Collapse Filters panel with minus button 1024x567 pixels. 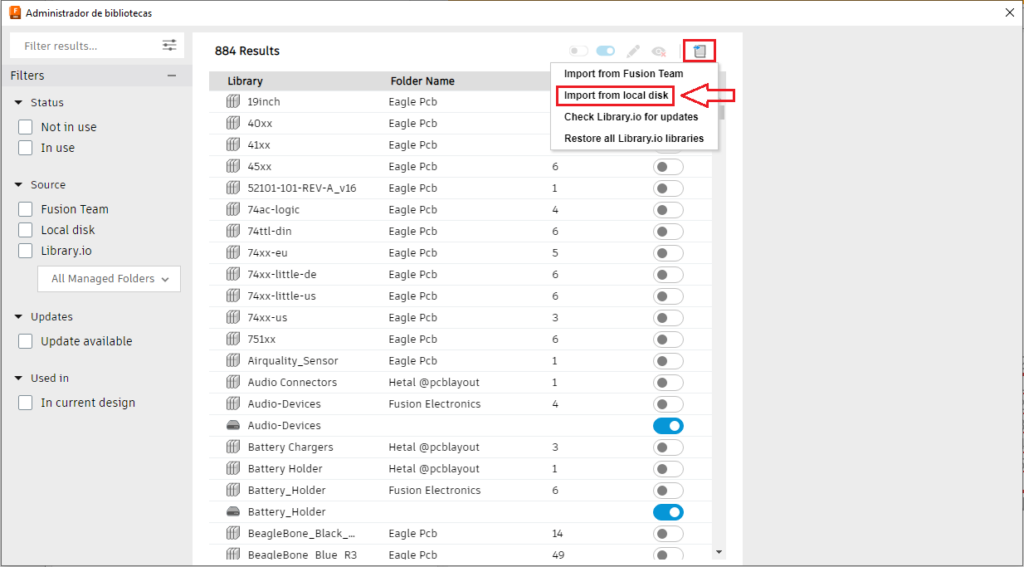(172, 76)
